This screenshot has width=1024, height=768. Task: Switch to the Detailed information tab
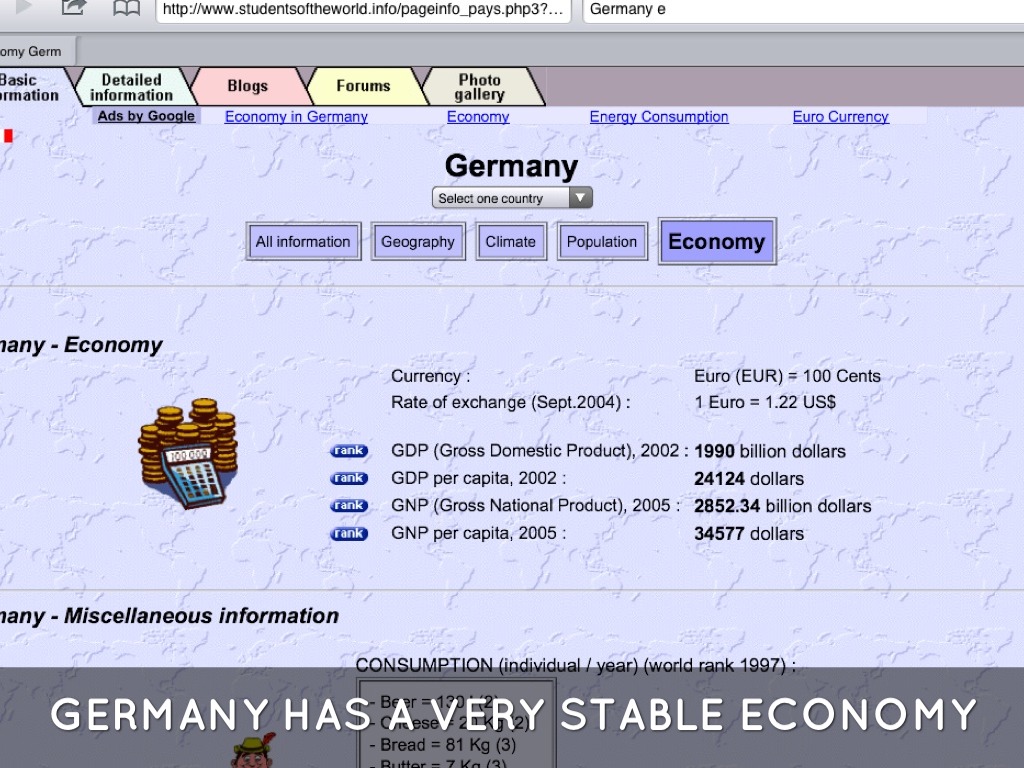click(131, 87)
